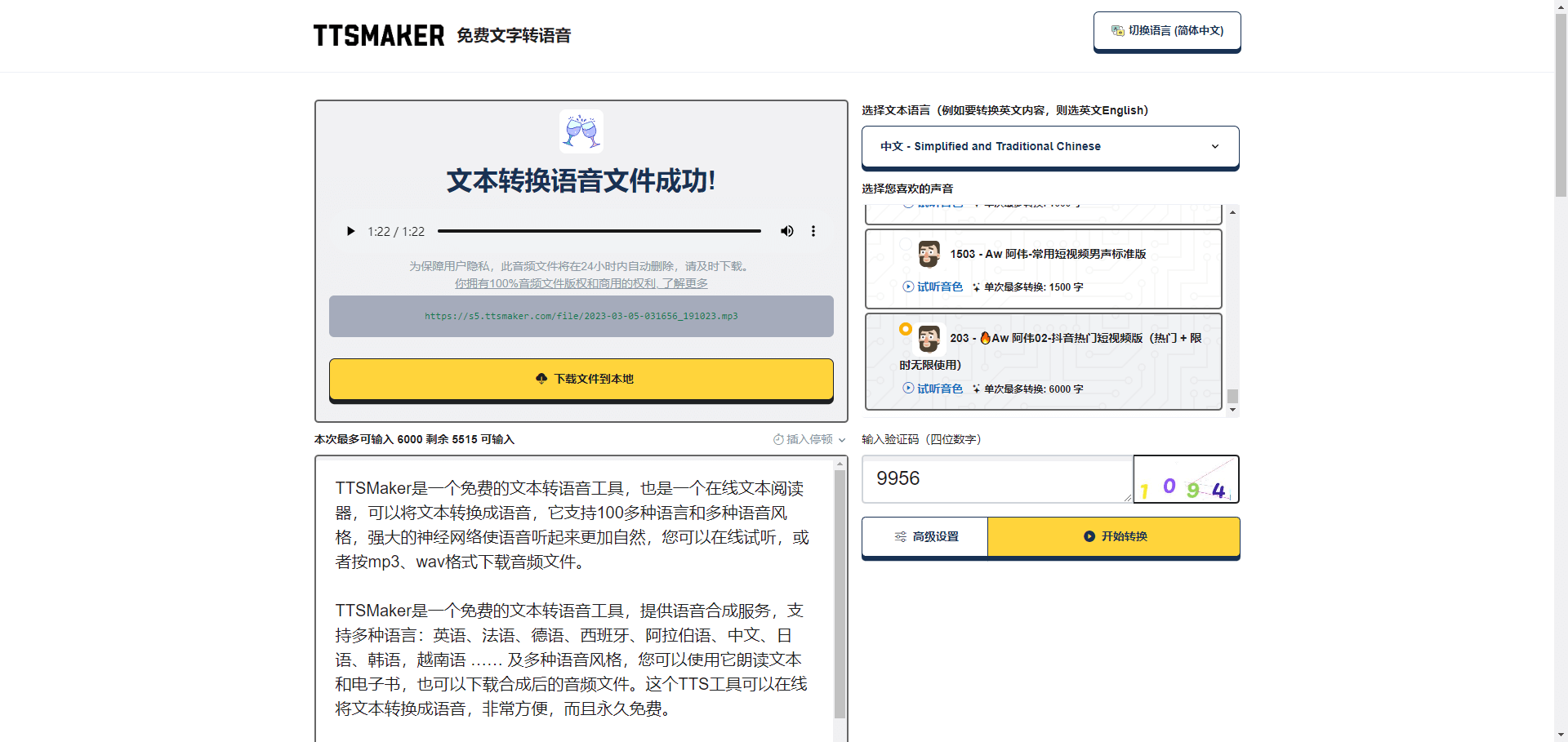Click the celebration glasses success icon
Screen dimensions: 1568x742
[581, 131]
